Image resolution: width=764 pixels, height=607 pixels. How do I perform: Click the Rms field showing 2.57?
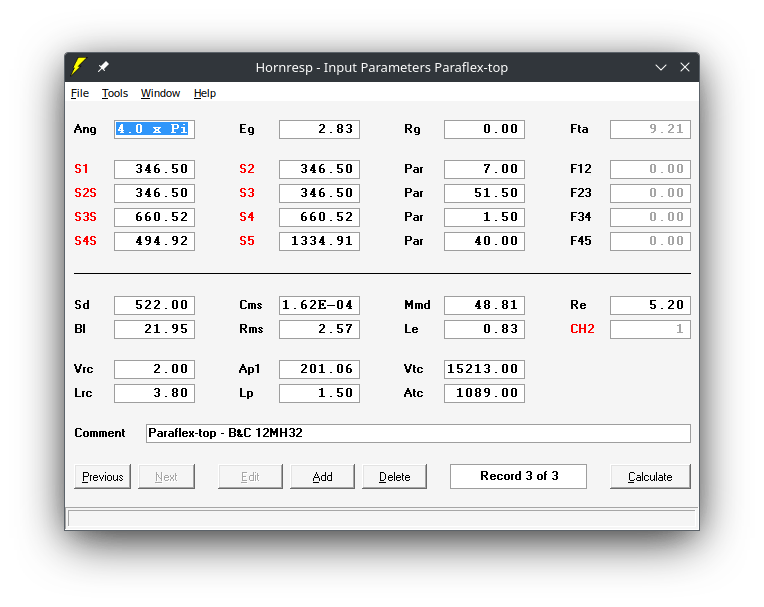coord(319,329)
